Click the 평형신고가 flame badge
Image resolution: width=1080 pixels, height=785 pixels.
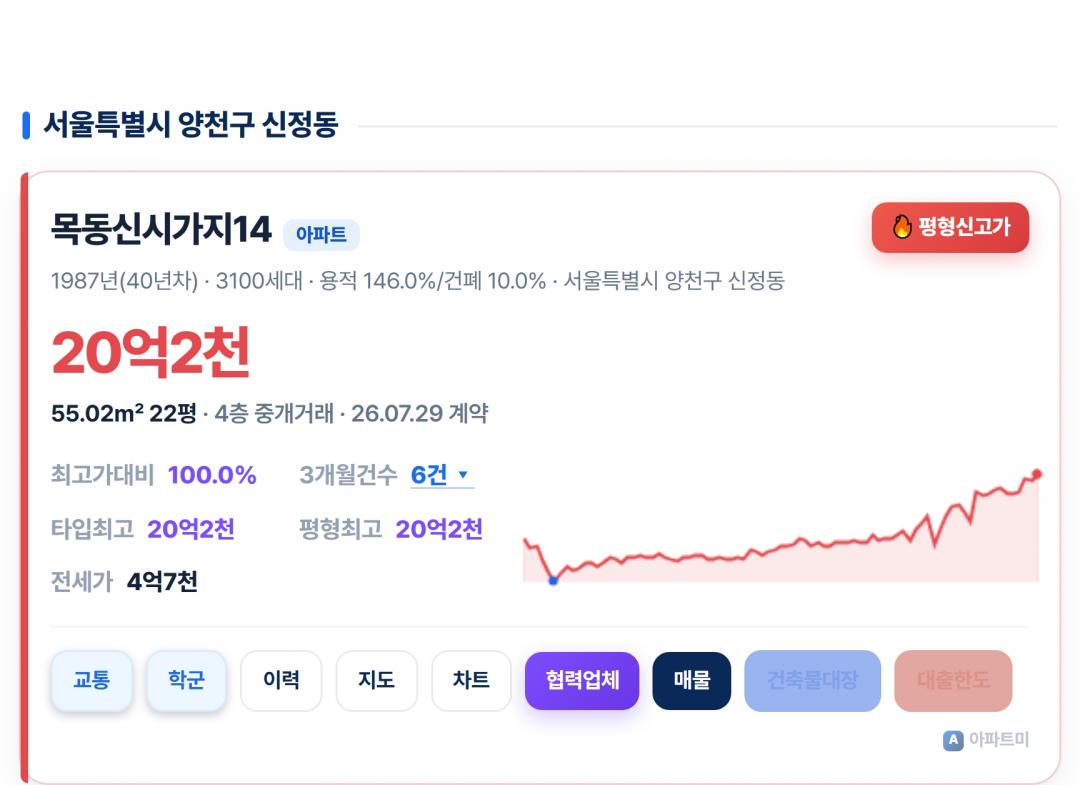(950, 227)
